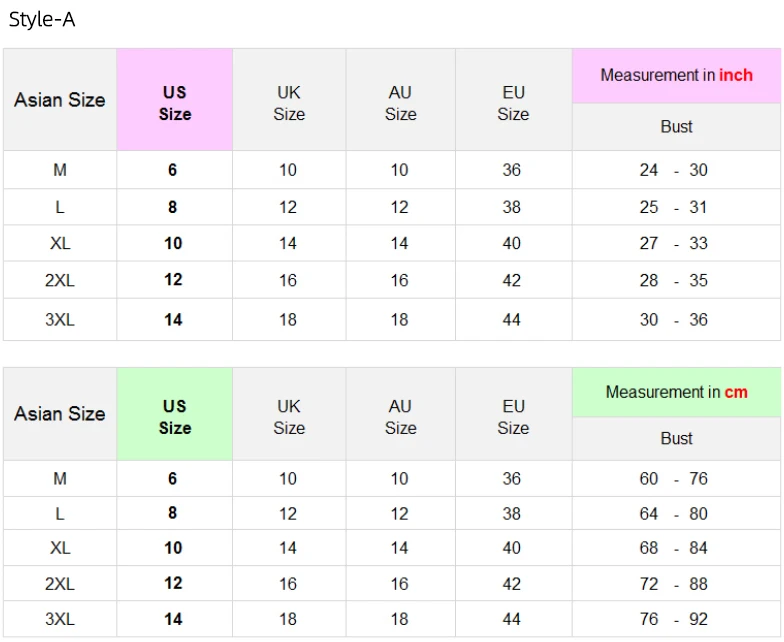
Task: Click the green "US Size" header cell
Action: click(x=174, y=416)
